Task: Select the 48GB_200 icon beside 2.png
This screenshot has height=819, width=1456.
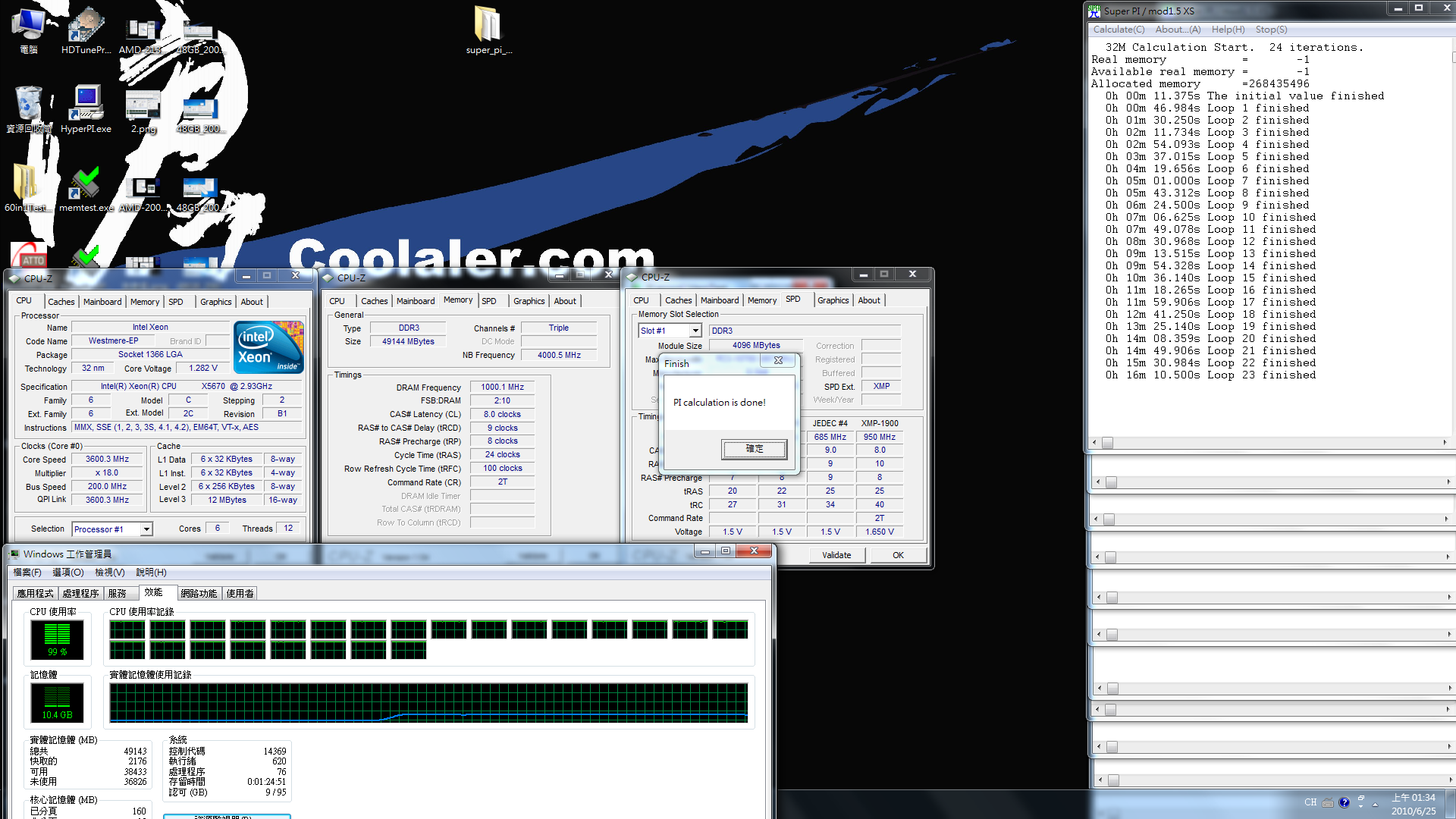Action: coord(199,114)
